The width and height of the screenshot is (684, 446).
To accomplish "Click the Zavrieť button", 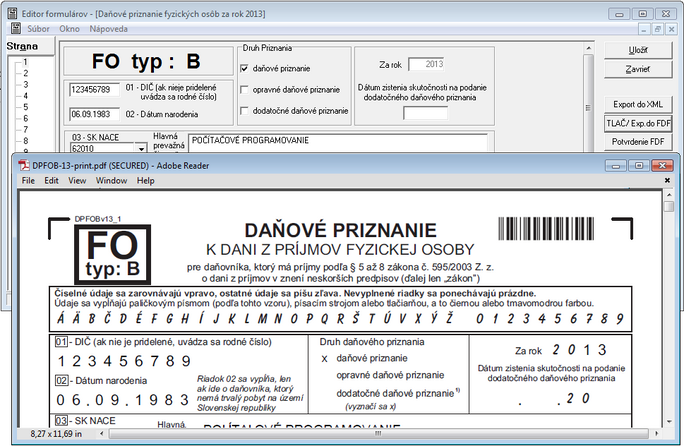I will point(637,68).
